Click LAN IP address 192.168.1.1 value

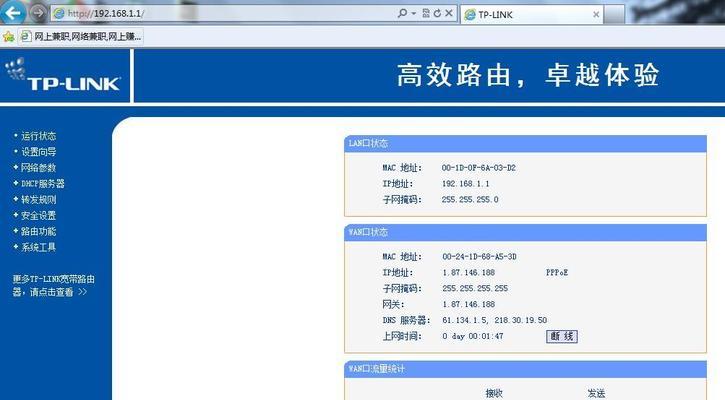click(x=466, y=184)
